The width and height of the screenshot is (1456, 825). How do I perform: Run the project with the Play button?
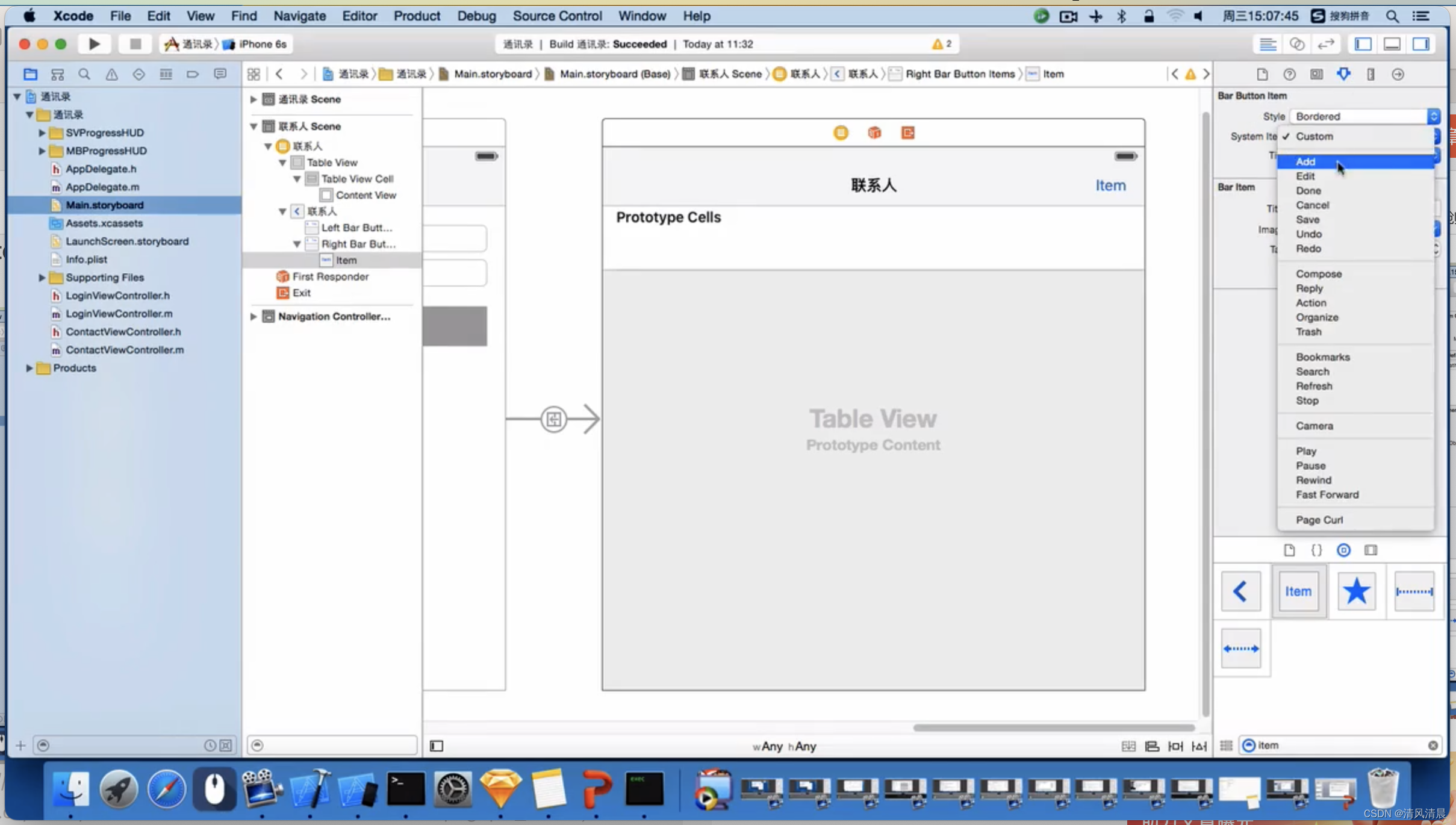[x=94, y=44]
